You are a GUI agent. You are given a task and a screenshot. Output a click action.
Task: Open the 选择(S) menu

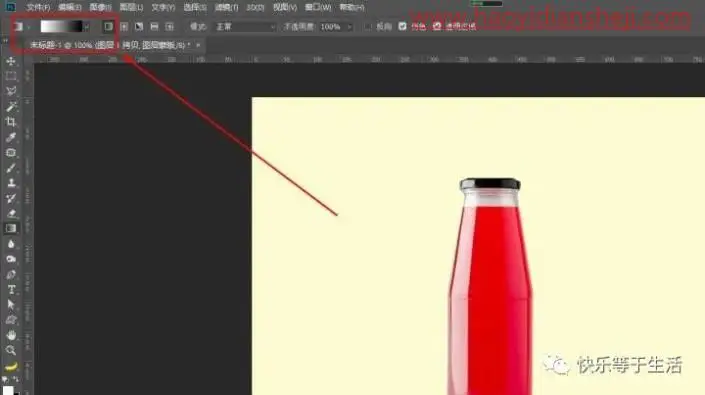(195, 7)
